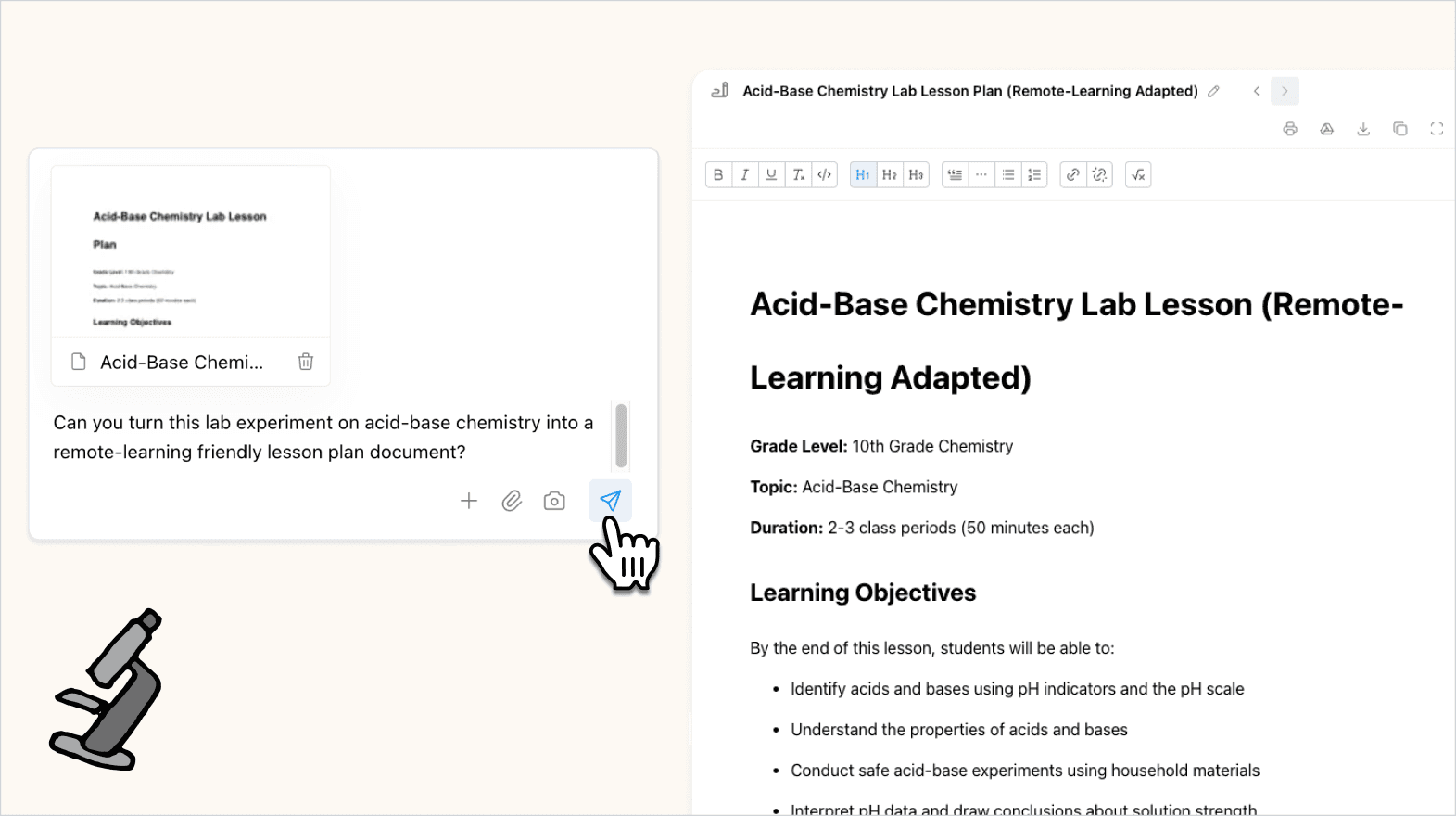1456x816 pixels.
Task: Insert a blockquote
Action: coord(955,174)
